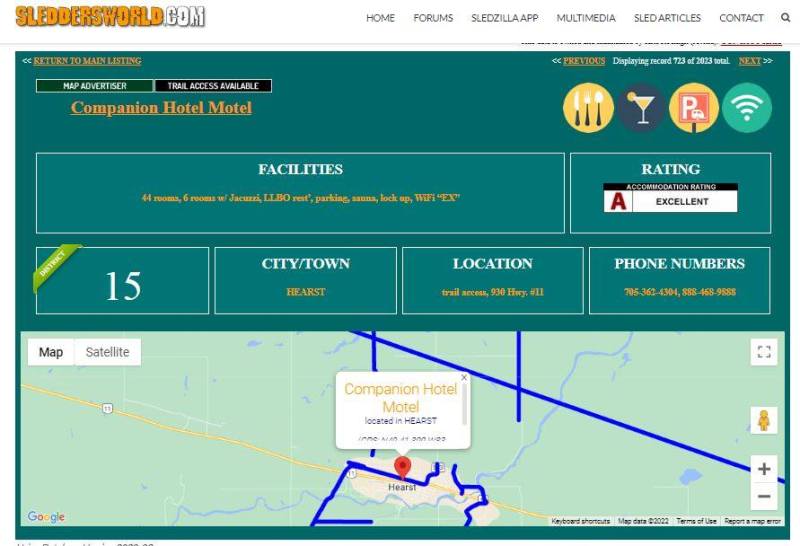Click the phone numbers text
The width and height of the screenshot is (800, 546).
pyautogui.click(x=680, y=292)
